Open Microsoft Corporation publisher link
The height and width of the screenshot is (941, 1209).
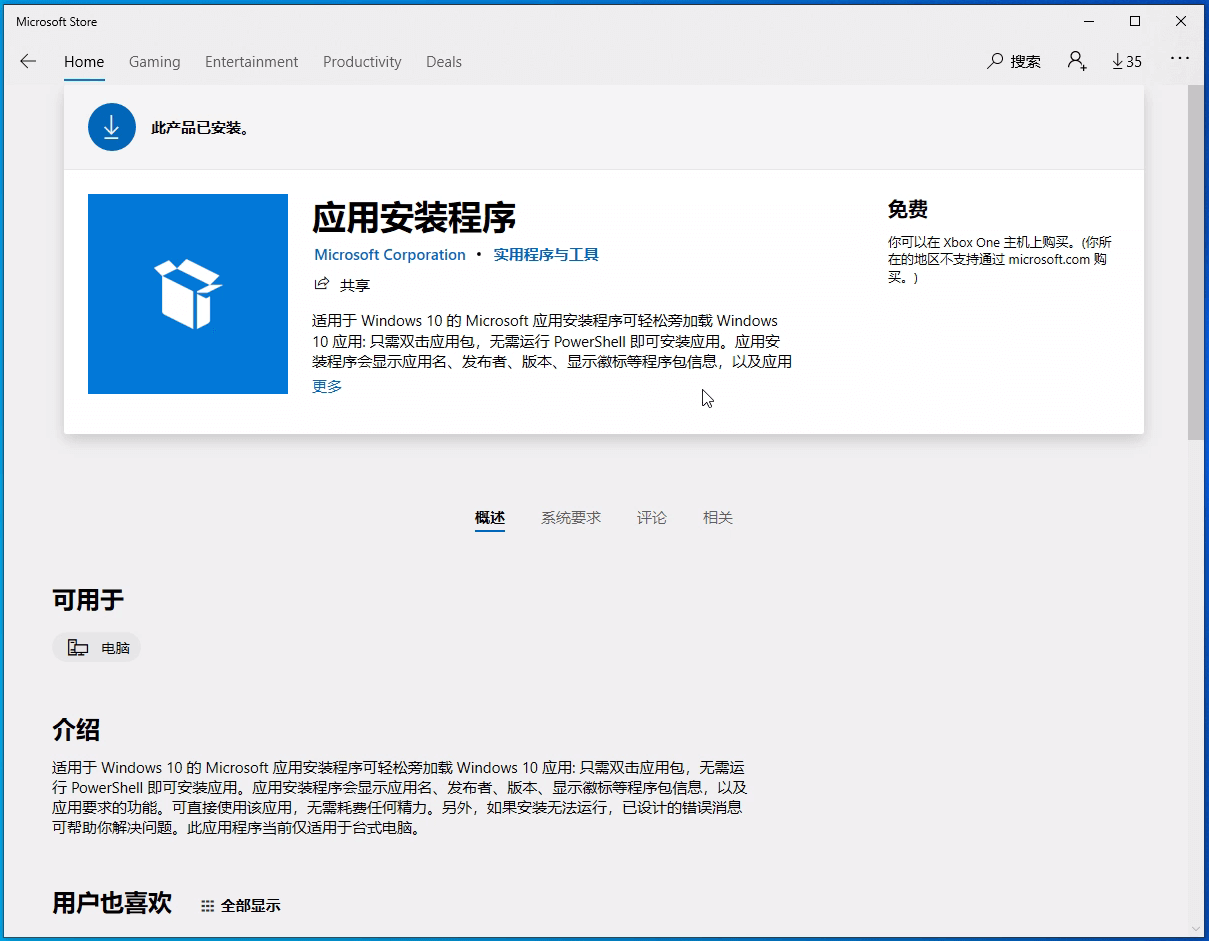coord(390,255)
